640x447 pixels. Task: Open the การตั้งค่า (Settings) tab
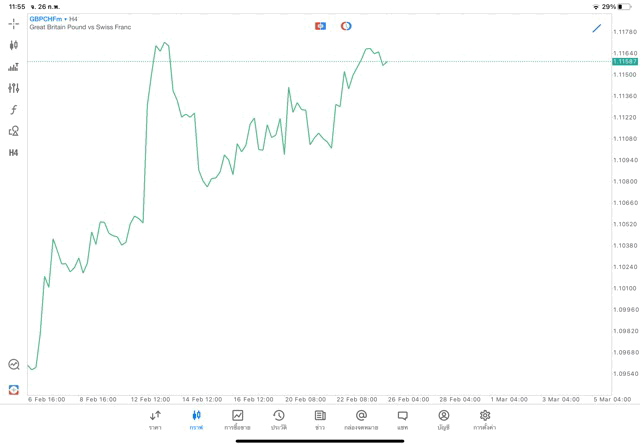point(485,419)
